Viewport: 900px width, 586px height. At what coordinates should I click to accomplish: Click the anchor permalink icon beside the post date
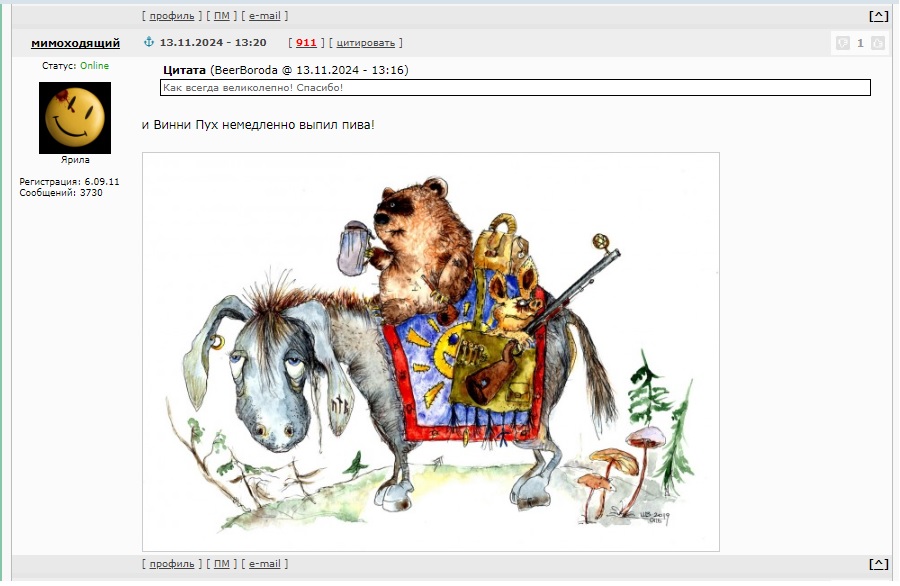click(x=149, y=42)
